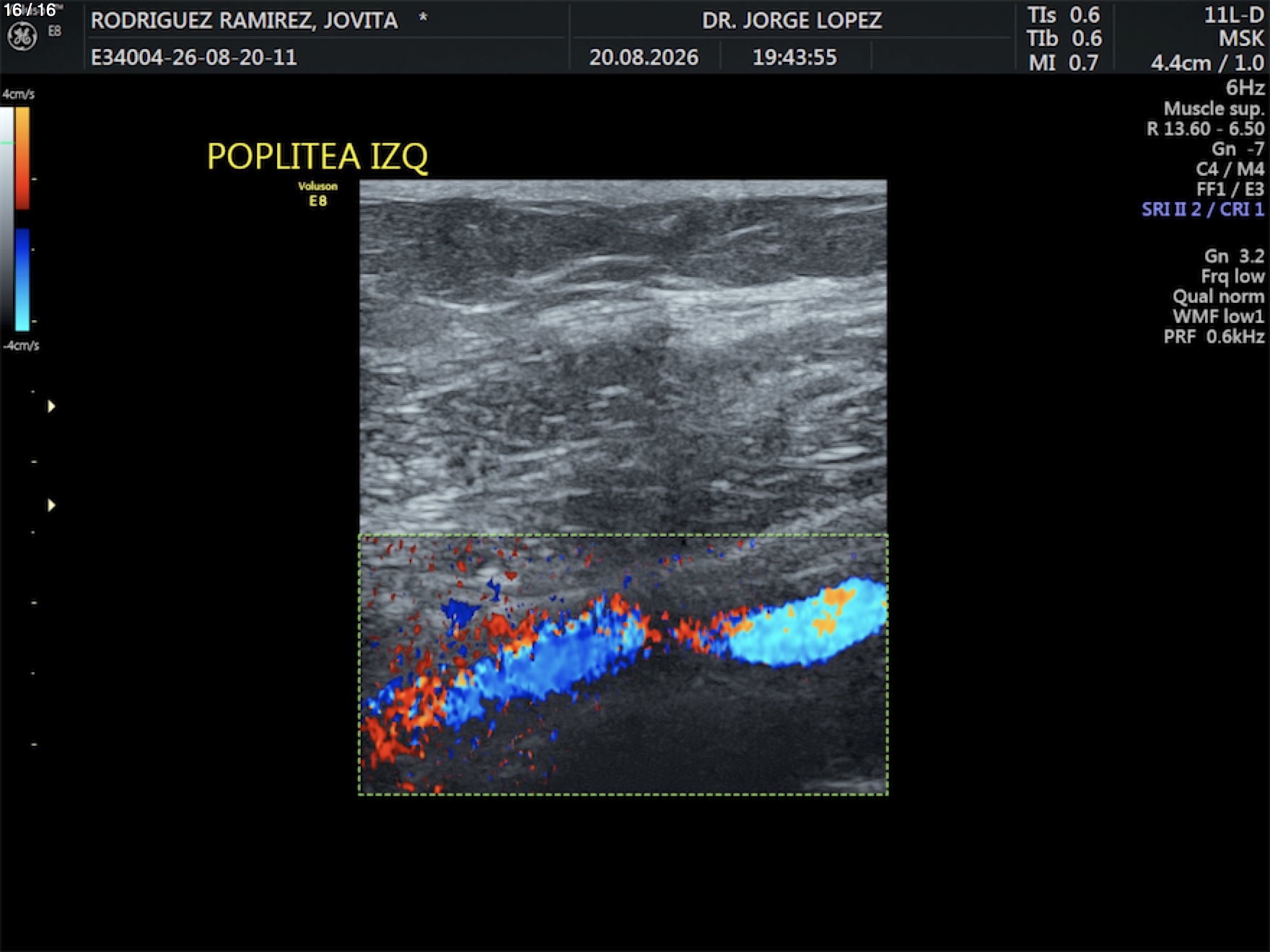Screen dimensions: 1270x952
Task: Click the POPLITEA IZQ annotation label
Action: (317, 156)
